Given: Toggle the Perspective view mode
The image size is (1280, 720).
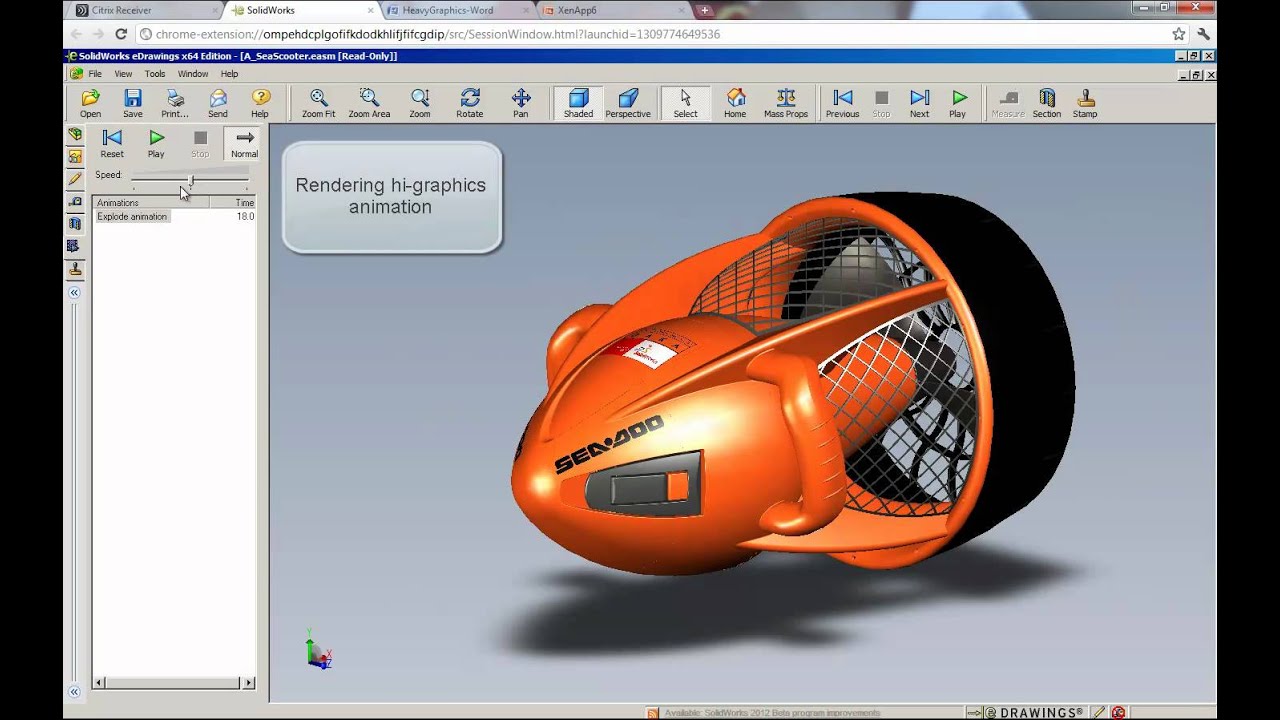Looking at the screenshot, I should click(x=628, y=103).
